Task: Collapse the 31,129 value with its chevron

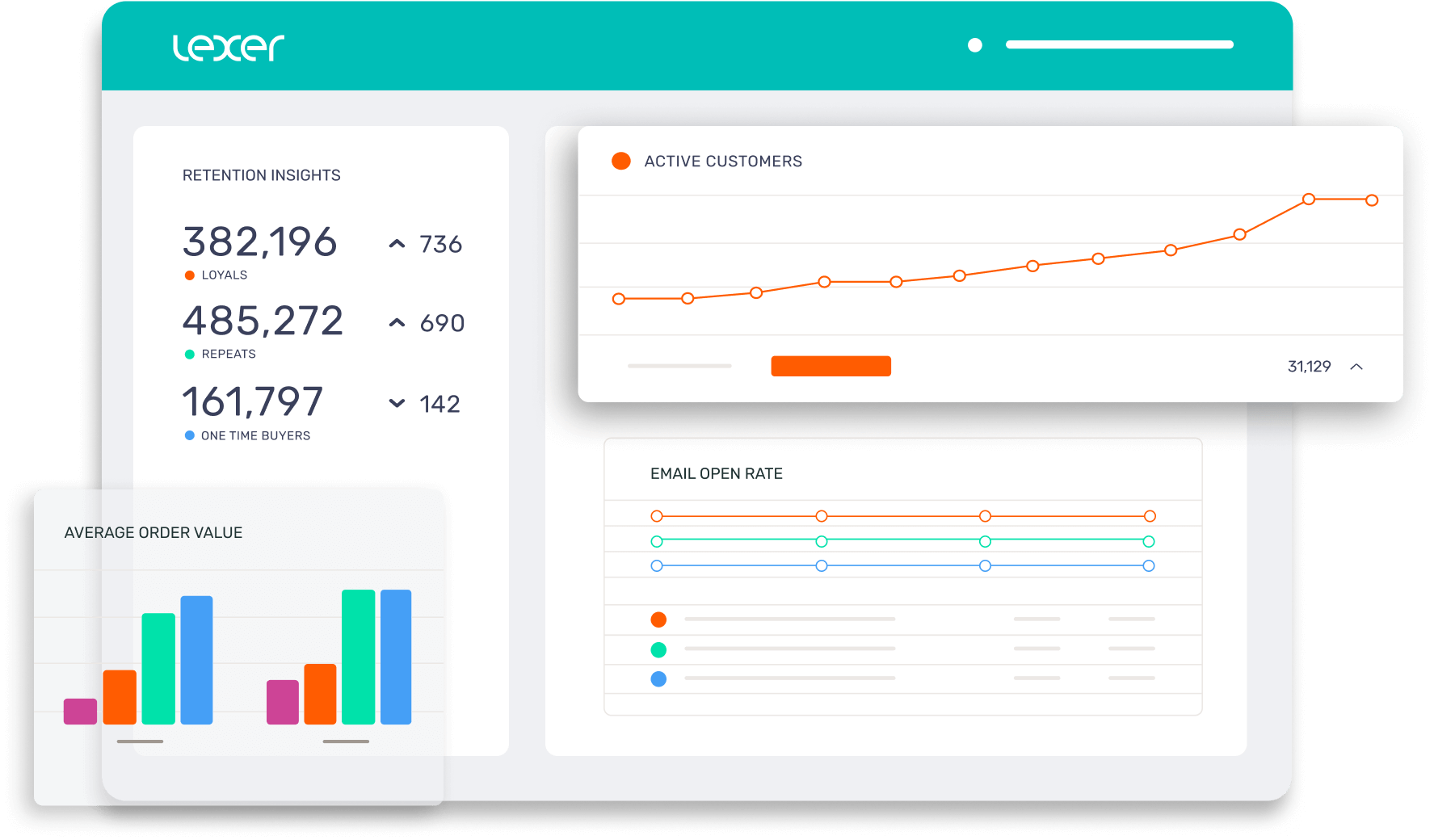Action: tap(1357, 366)
